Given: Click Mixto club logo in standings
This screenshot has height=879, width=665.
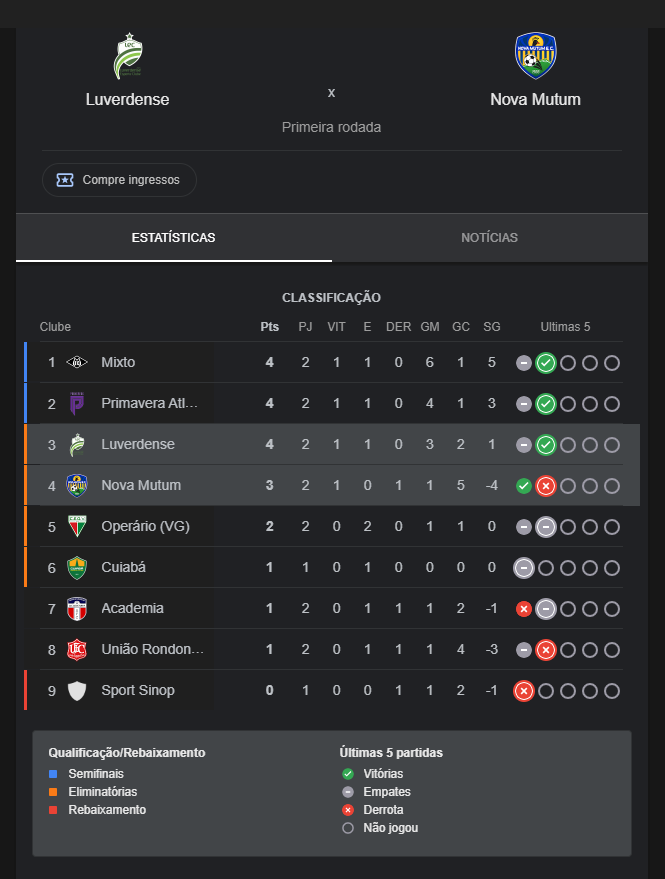Looking at the screenshot, I should pos(77,362).
